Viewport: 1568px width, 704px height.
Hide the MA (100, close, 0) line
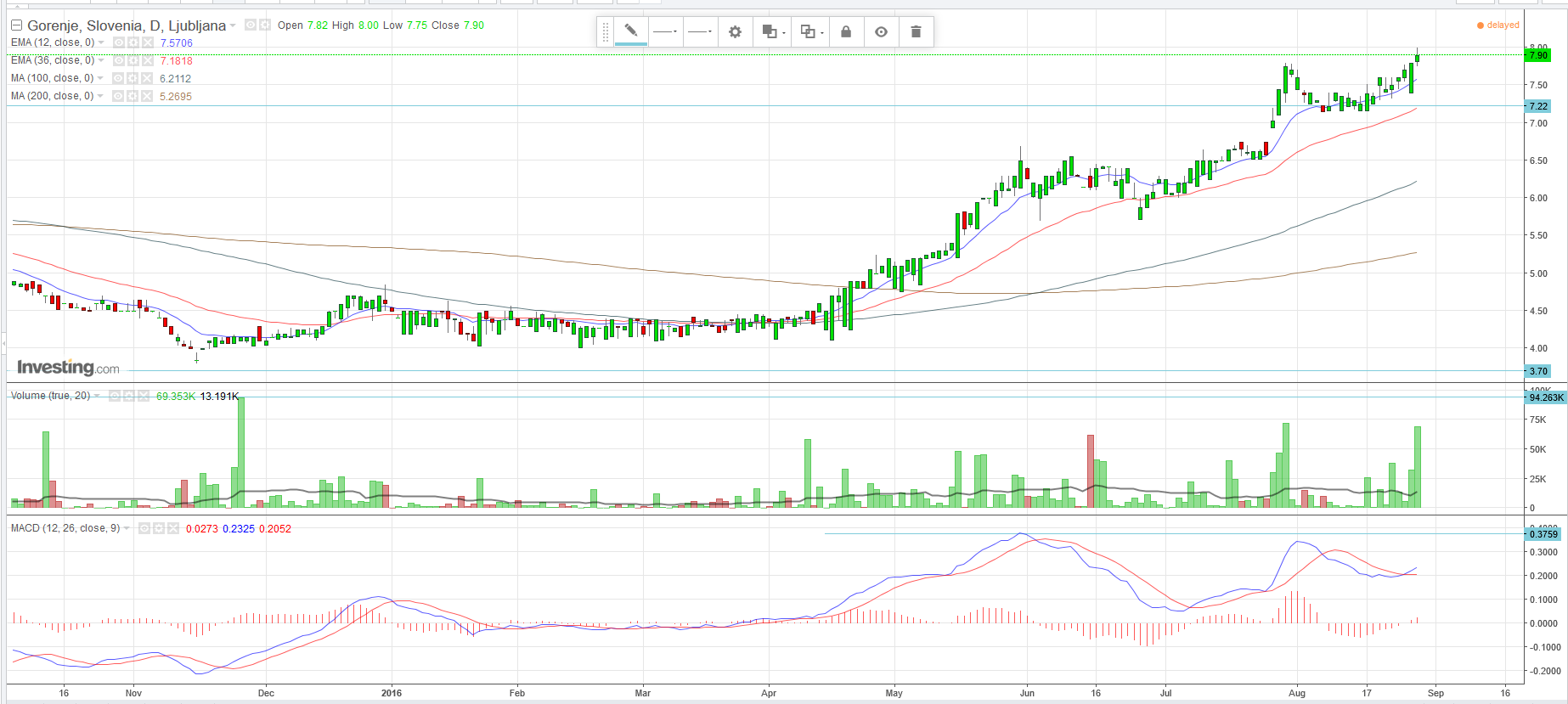tap(118, 78)
